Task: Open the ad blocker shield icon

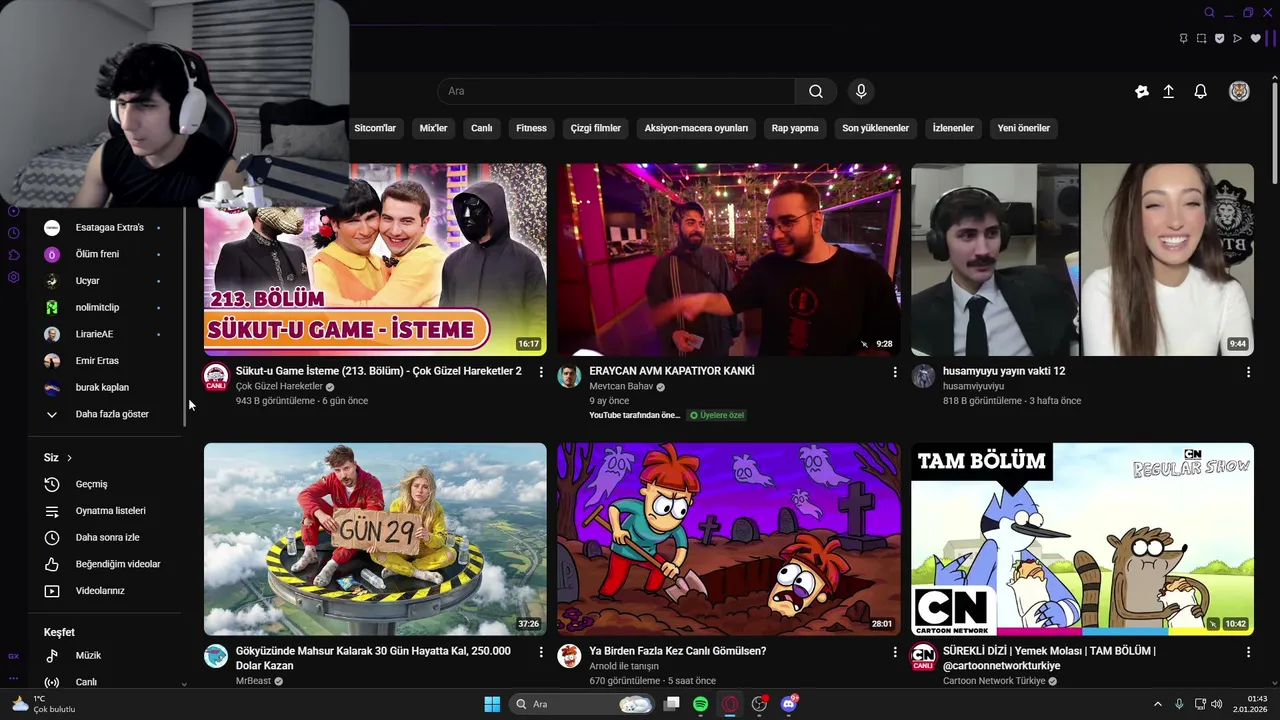Action: coord(1219,39)
